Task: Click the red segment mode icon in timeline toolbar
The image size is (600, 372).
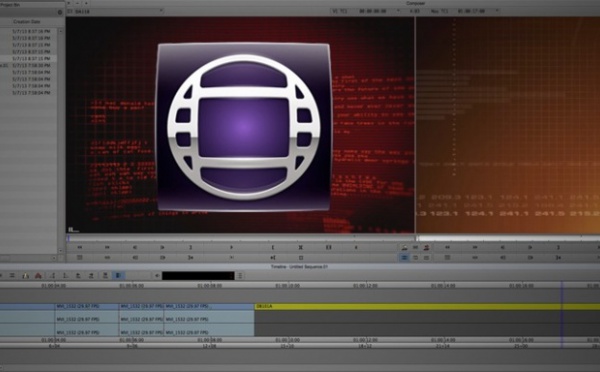Action: click(38, 276)
